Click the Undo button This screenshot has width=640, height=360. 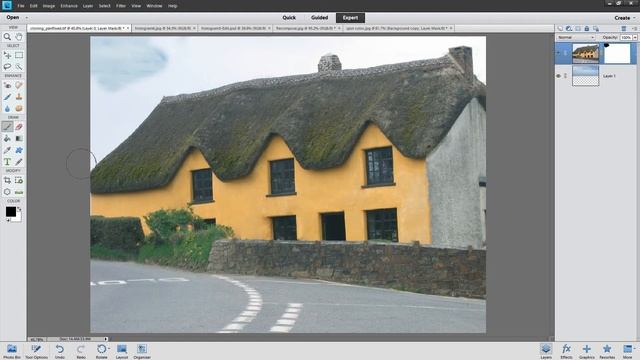(x=60, y=351)
